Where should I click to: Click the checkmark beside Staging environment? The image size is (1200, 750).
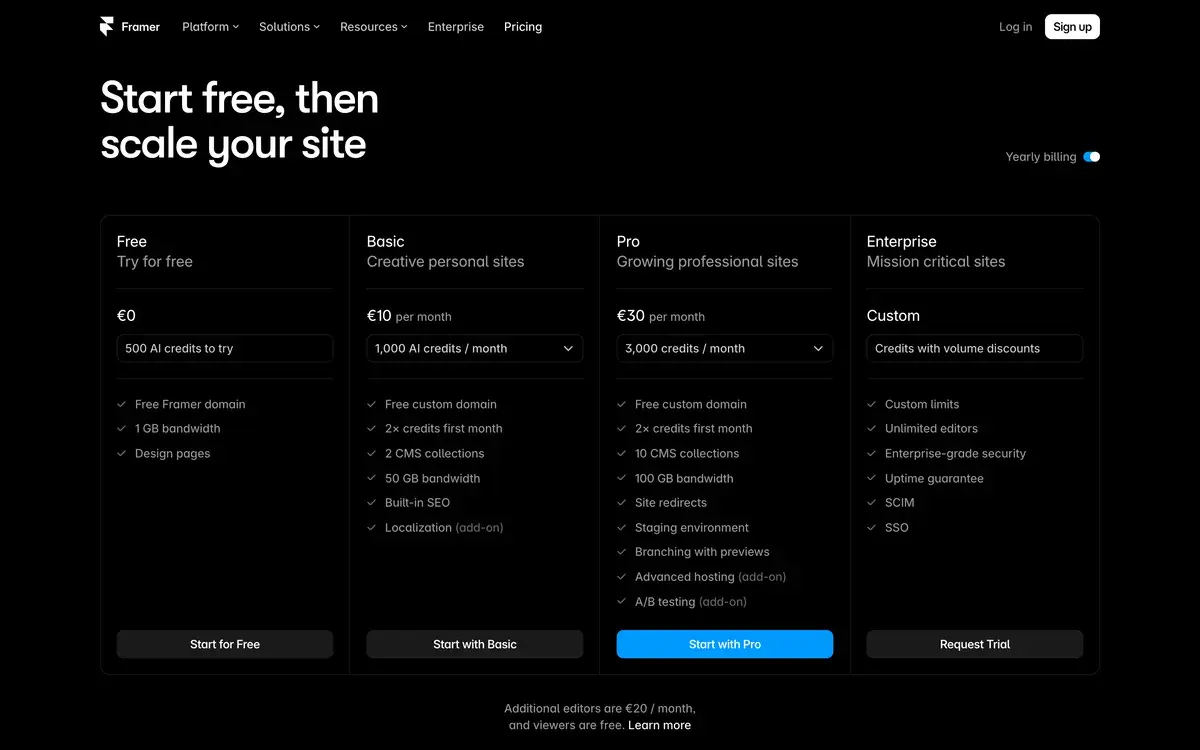[622, 527]
